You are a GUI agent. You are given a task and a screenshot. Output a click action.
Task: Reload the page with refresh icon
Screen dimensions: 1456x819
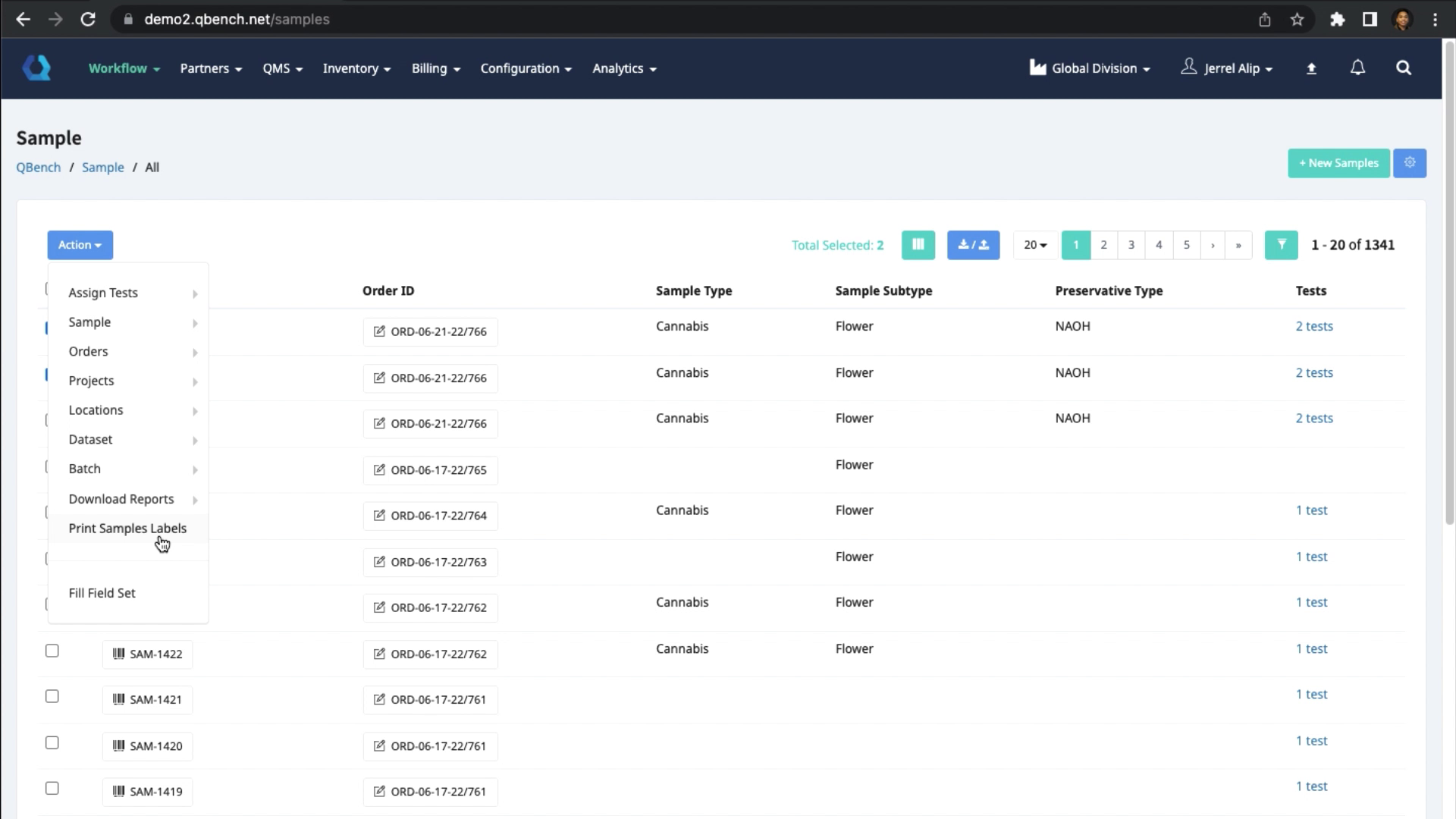click(x=88, y=20)
